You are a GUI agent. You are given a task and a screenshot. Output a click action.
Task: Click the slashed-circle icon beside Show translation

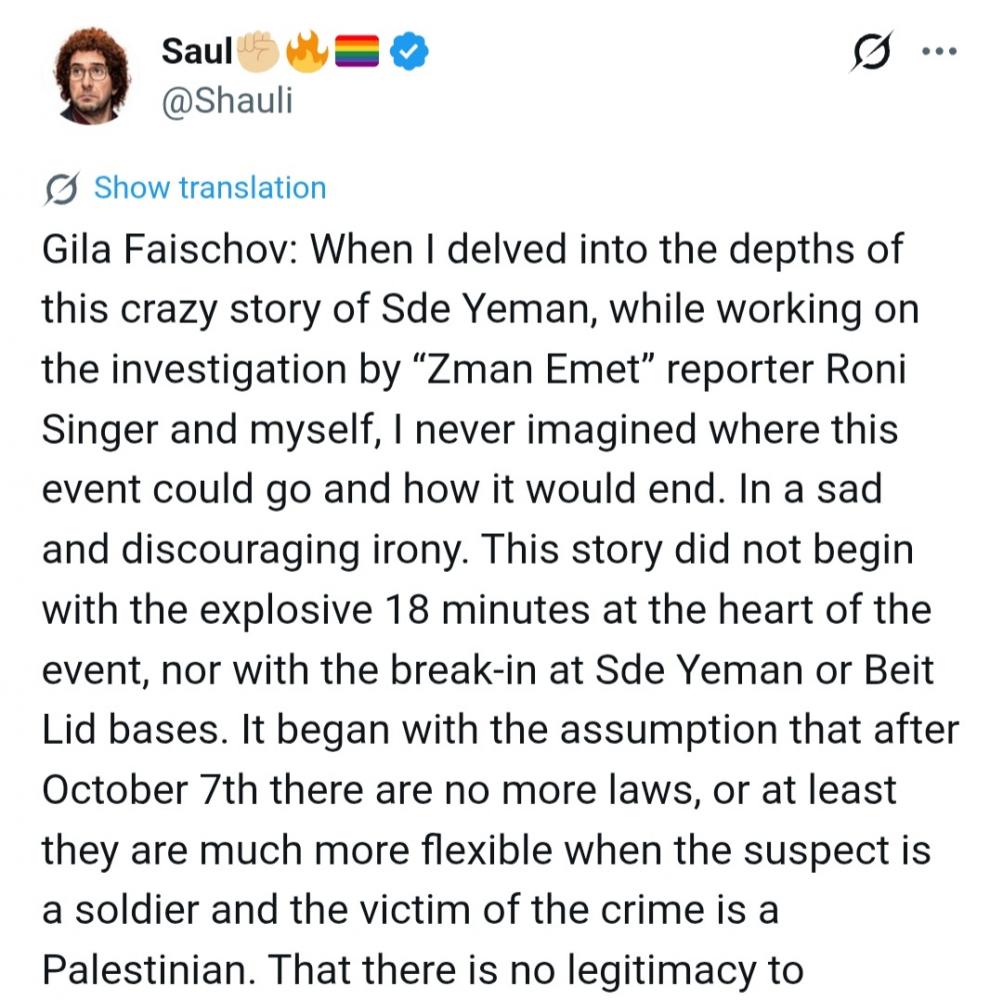(63, 189)
